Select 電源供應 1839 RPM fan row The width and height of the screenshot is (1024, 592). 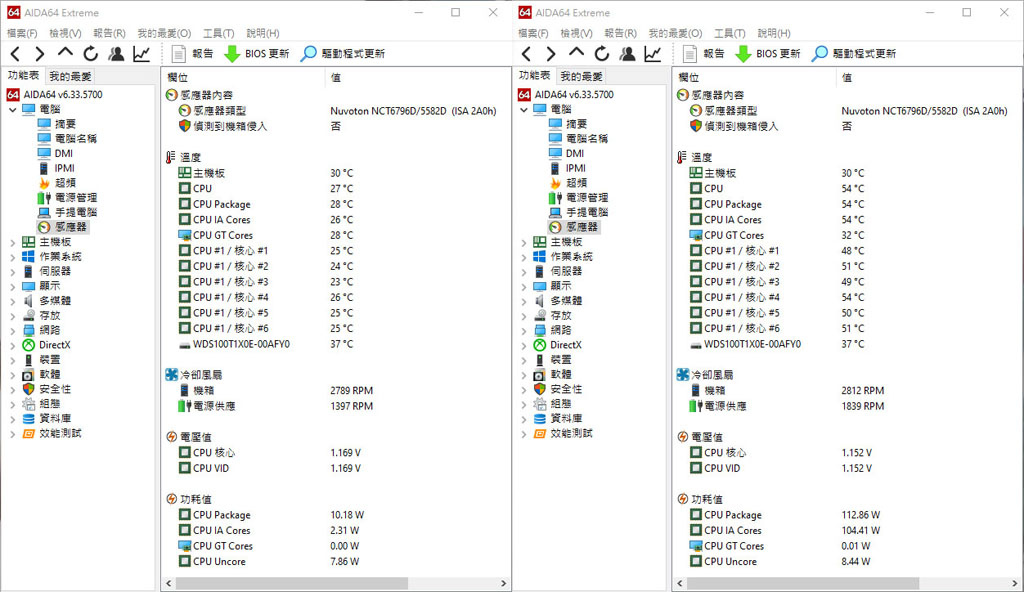coord(787,406)
